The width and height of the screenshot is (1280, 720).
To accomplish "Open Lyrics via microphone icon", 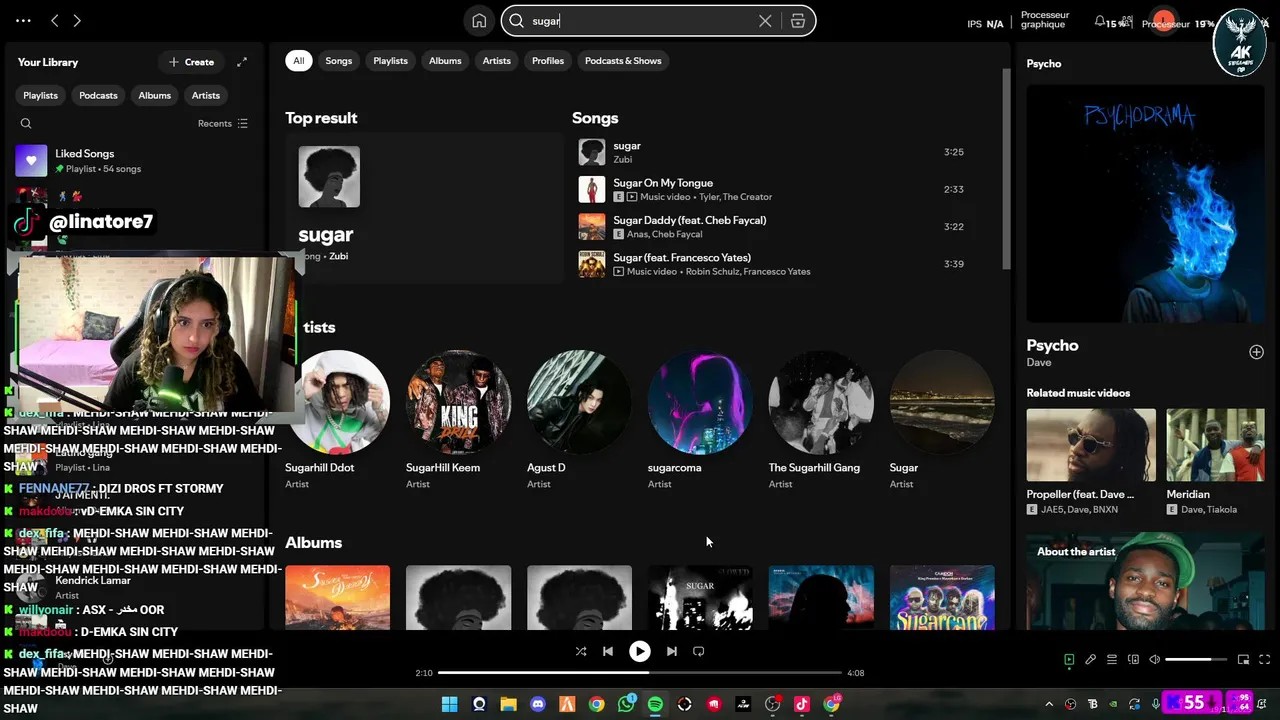I will (1091, 660).
